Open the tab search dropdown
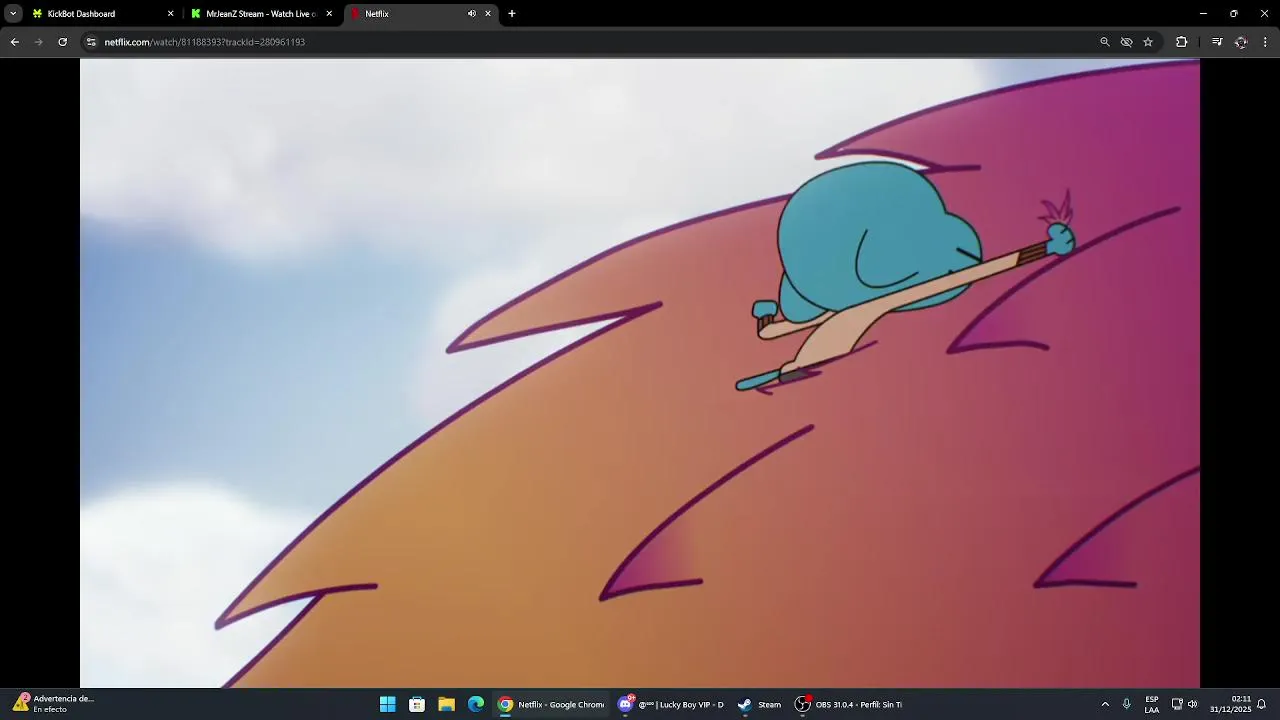1280x720 pixels. tap(13, 14)
